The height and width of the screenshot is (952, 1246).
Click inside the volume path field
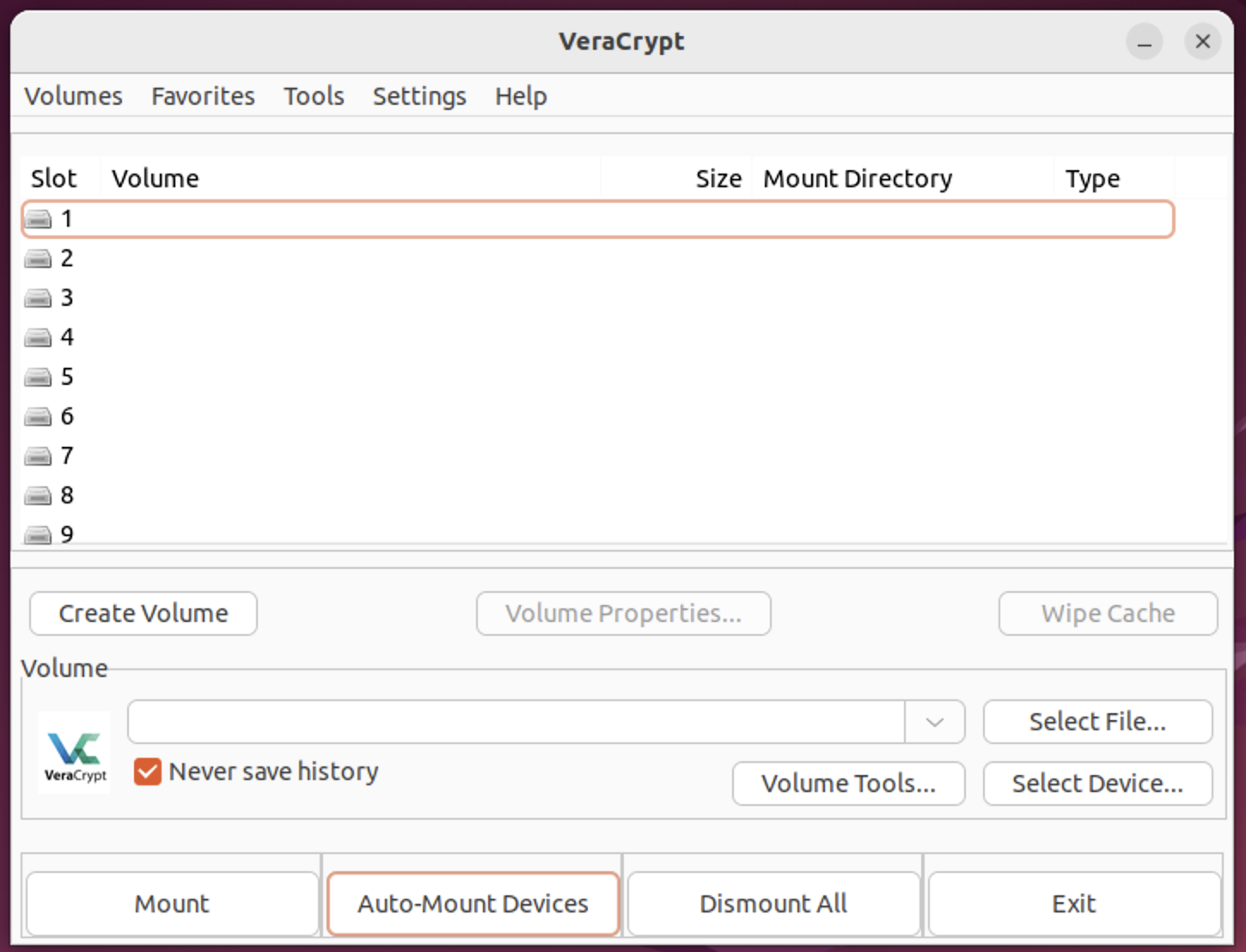tap(516, 722)
